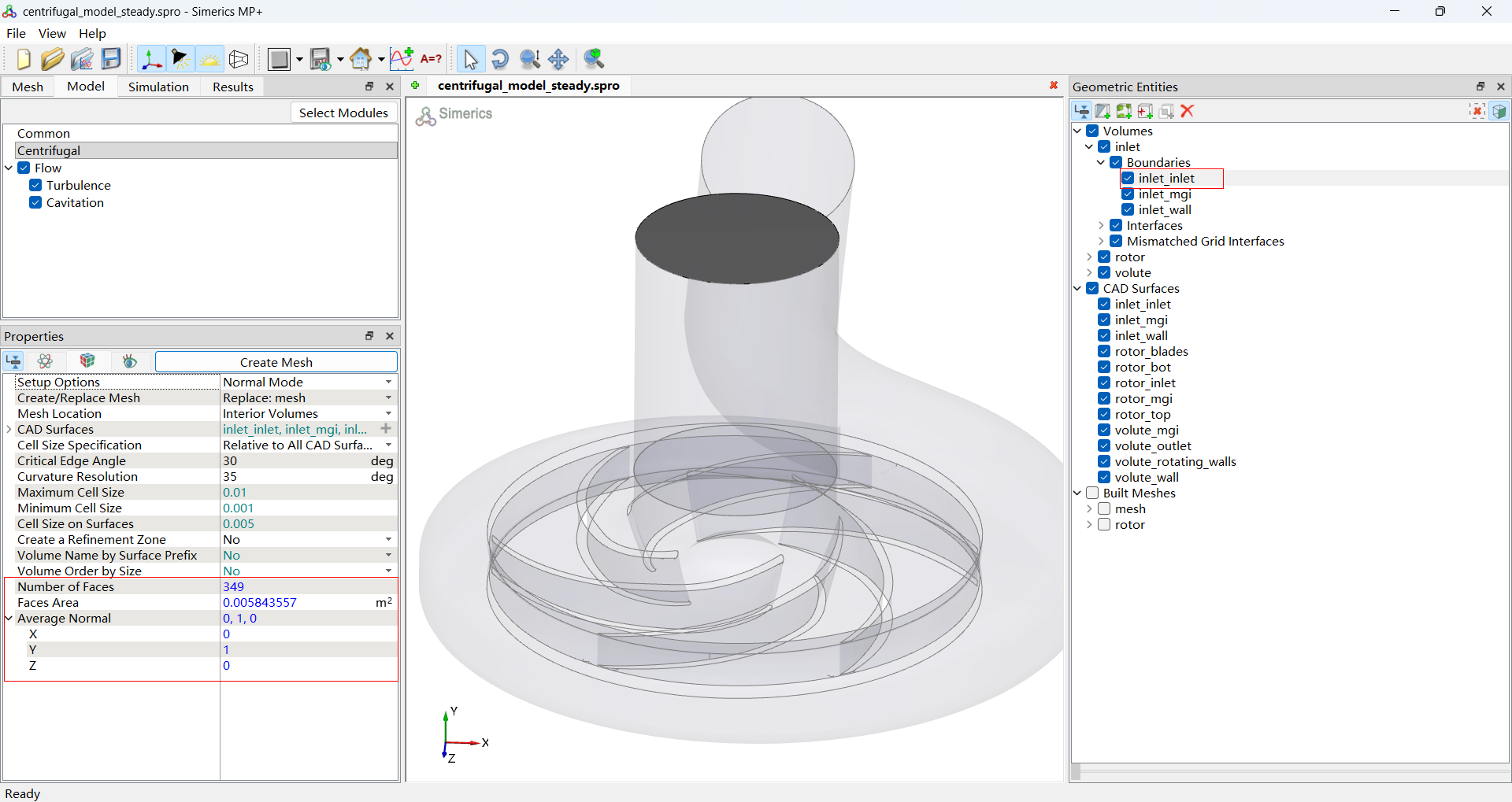Select the arrow pointer tool
This screenshot has width=1512, height=802.
coord(470,59)
